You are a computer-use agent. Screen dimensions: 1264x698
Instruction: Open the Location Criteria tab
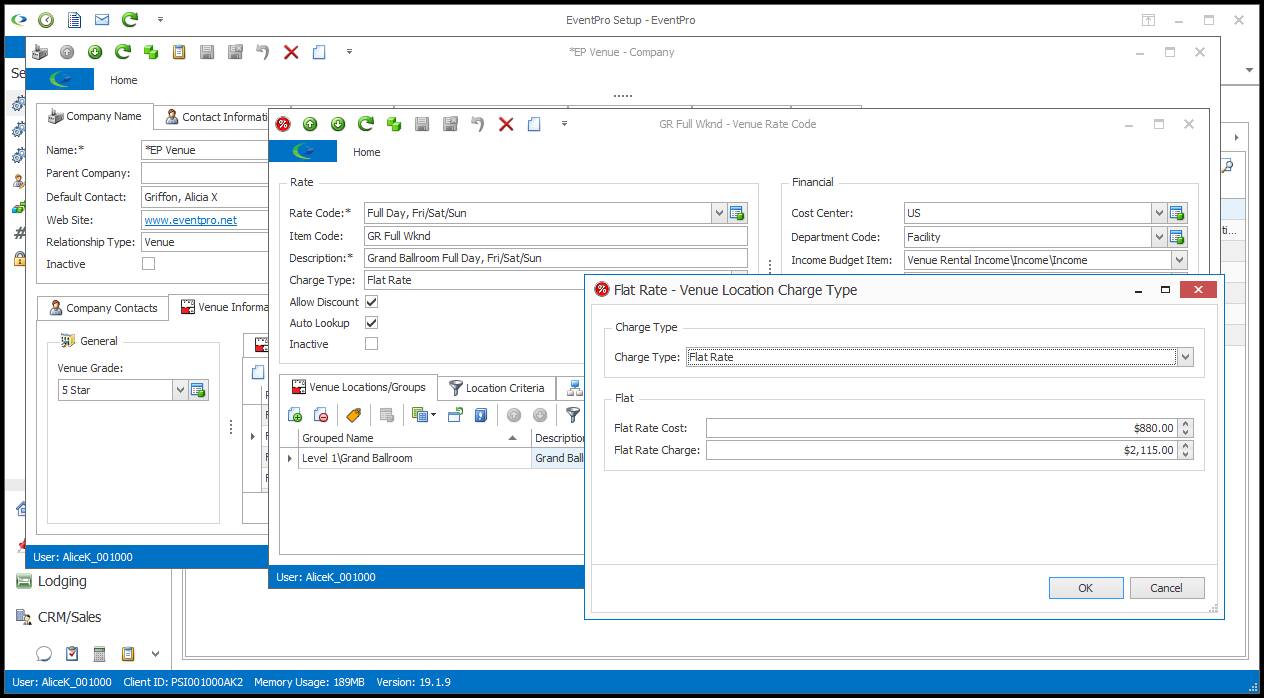496,388
